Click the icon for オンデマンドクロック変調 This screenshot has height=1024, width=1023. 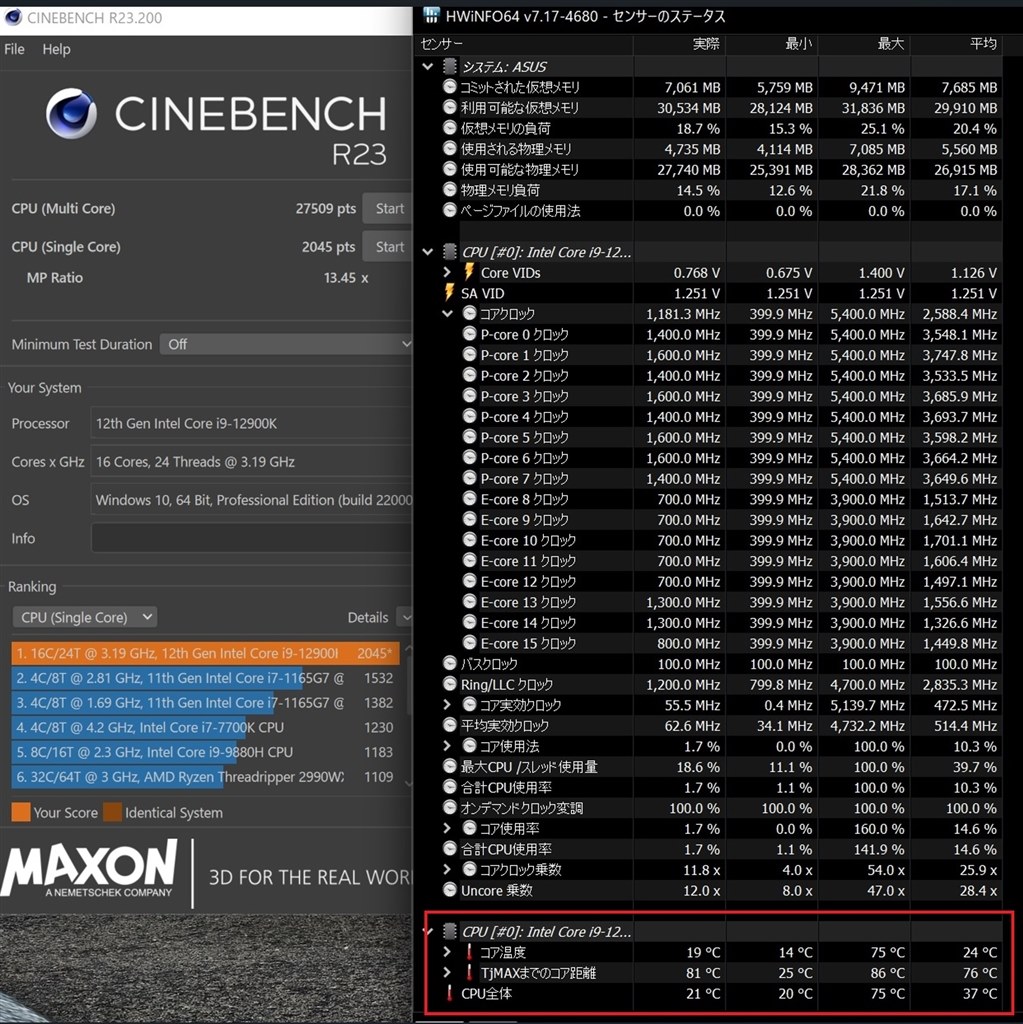click(449, 807)
